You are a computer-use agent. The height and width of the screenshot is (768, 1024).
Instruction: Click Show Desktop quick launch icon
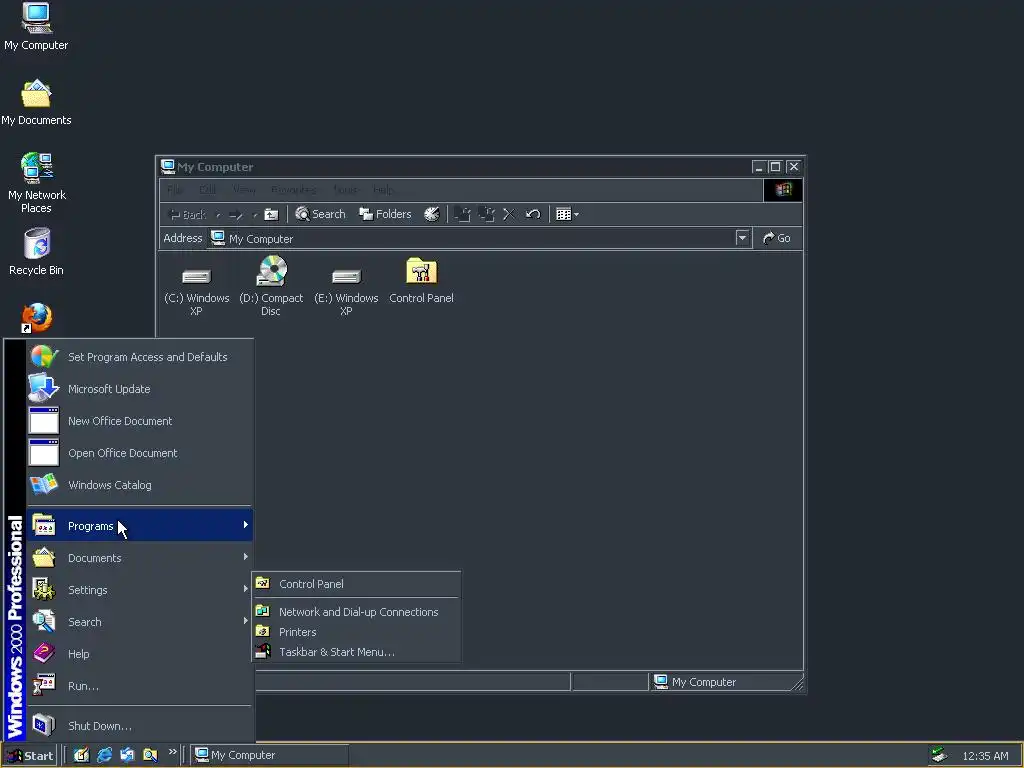click(x=81, y=755)
